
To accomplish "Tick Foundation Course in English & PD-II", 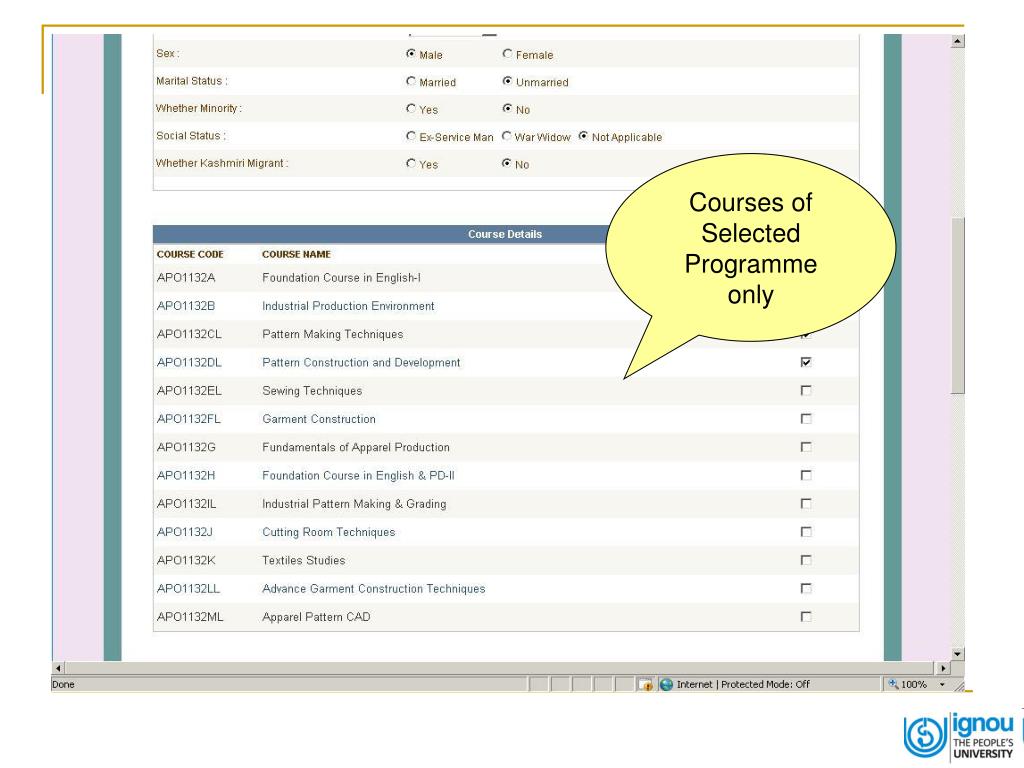I will (806, 475).
